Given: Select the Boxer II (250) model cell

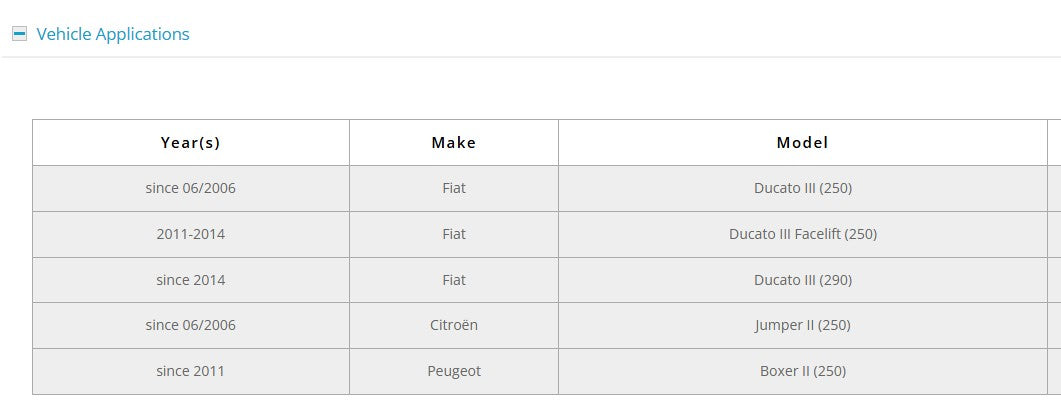Looking at the screenshot, I should (802, 371).
